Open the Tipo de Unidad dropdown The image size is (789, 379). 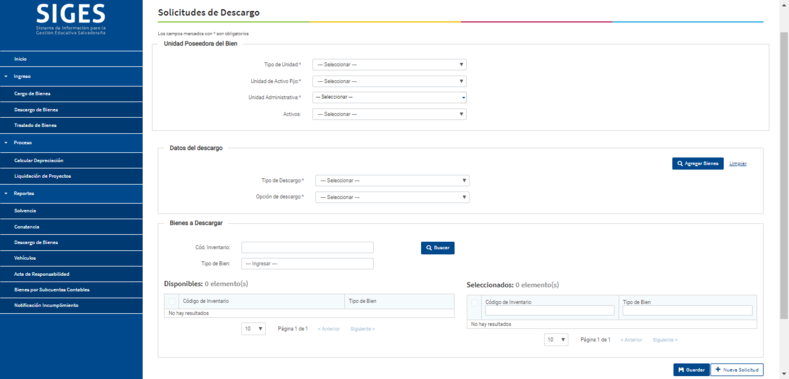point(389,65)
